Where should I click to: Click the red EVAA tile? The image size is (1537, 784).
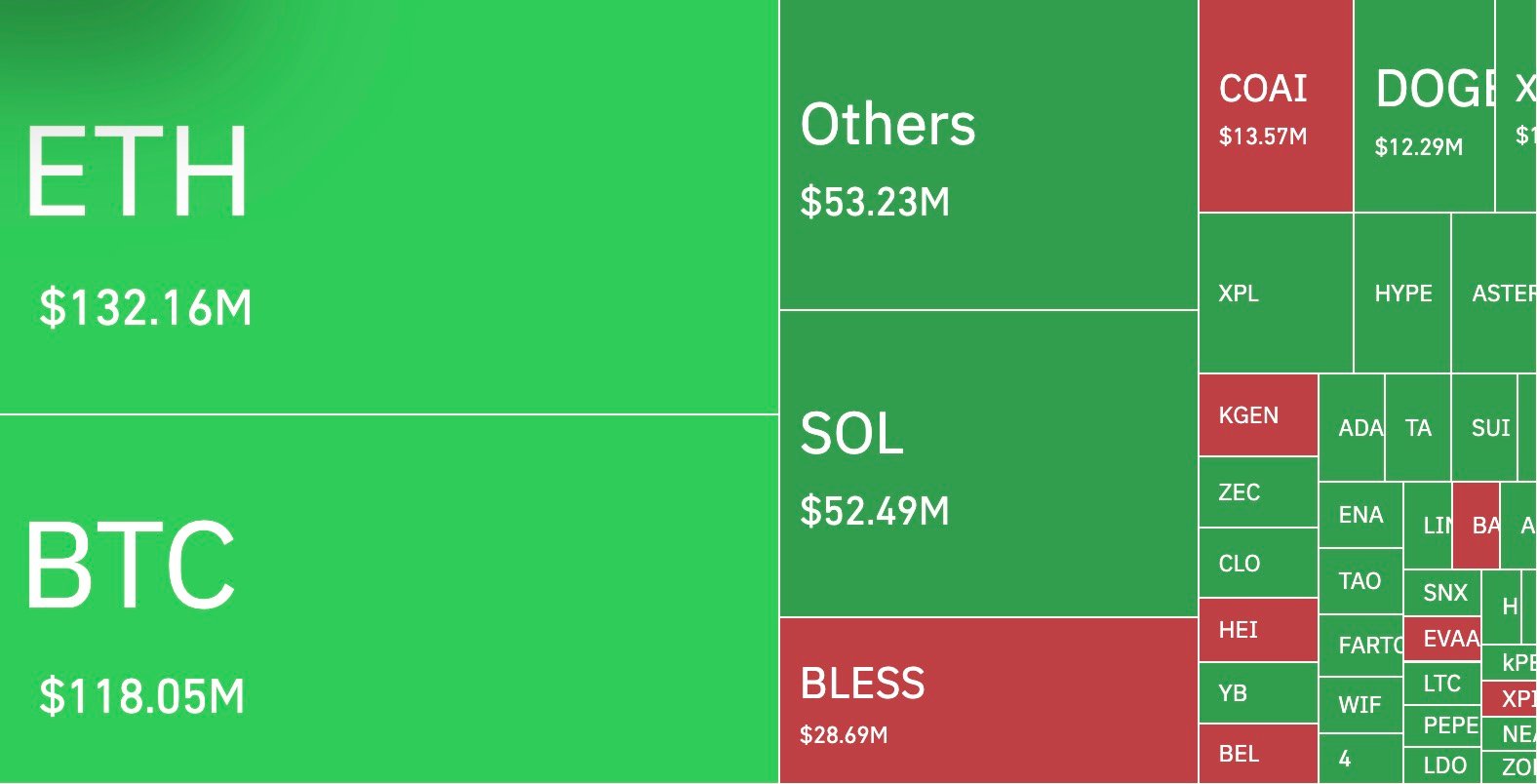(1443, 640)
